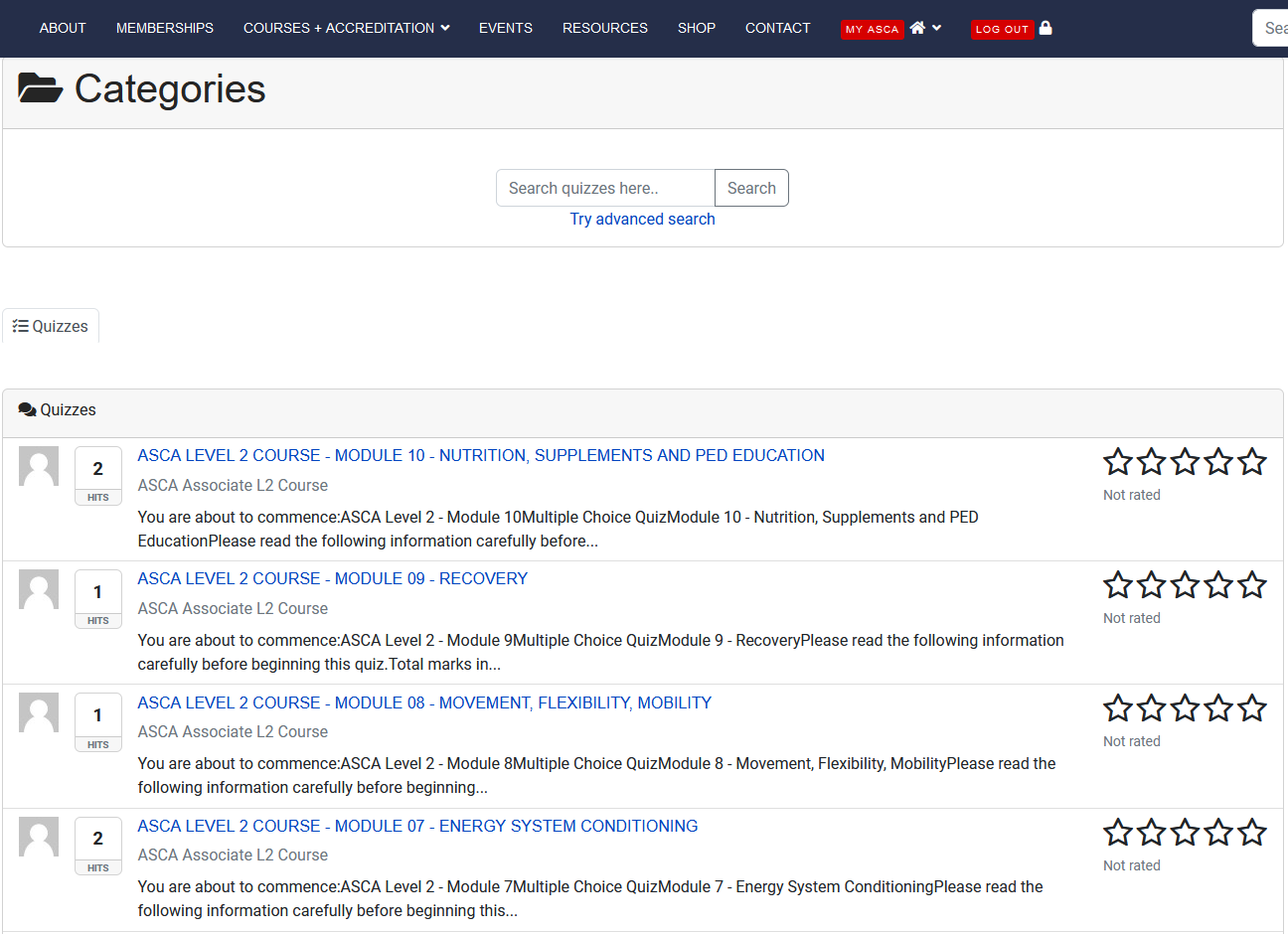Click the Try advanced search link

point(642,219)
